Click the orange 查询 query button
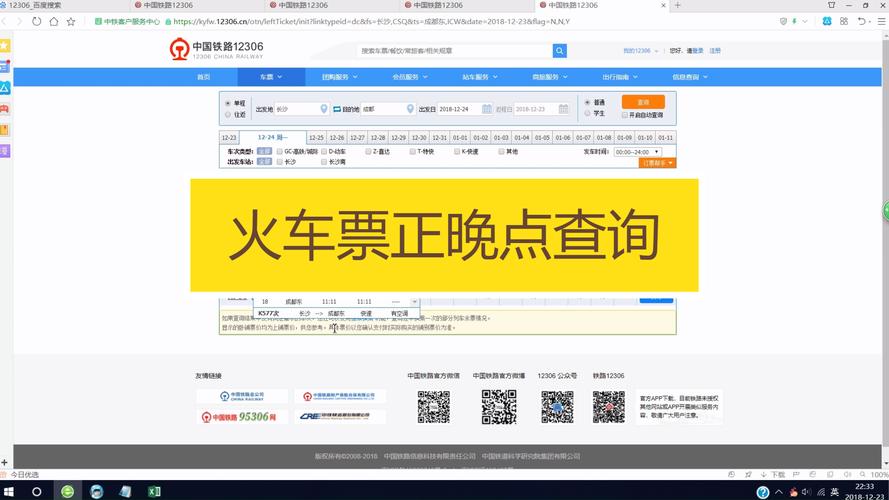 coord(643,102)
